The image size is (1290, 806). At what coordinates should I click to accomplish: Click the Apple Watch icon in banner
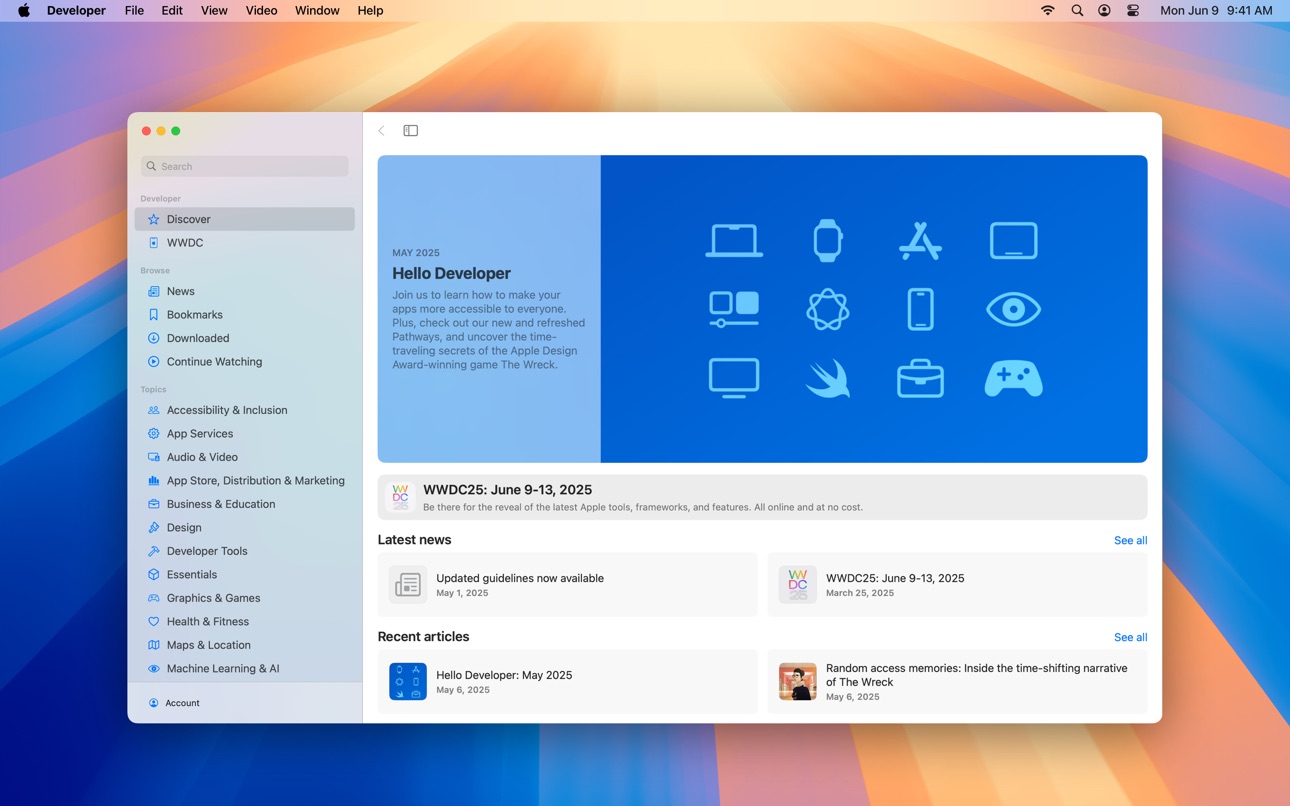click(x=827, y=241)
